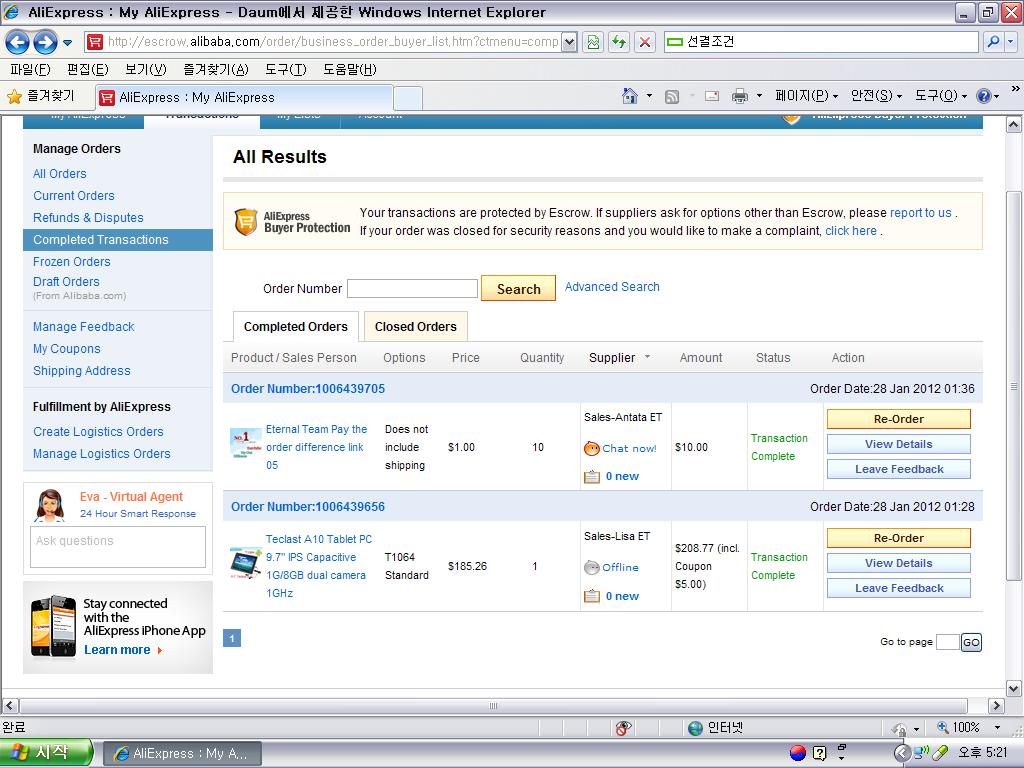The image size is (1024, 768).
Task: Open the 도구(O) toolbar menu
Action: [x=940, y=96]
